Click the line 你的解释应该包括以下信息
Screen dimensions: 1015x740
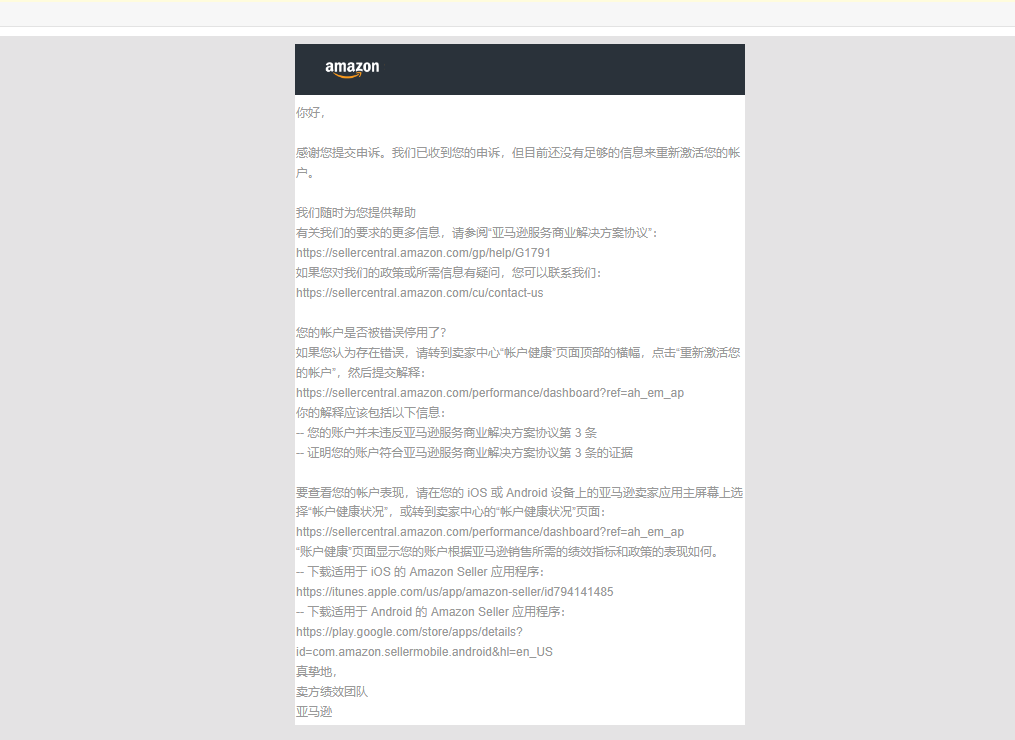pyautogui.click(x=371, y=412)
